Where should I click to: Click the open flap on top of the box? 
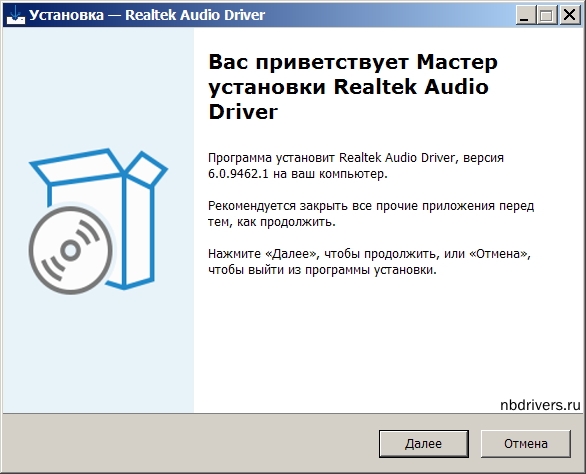click(x=77, y=166)
